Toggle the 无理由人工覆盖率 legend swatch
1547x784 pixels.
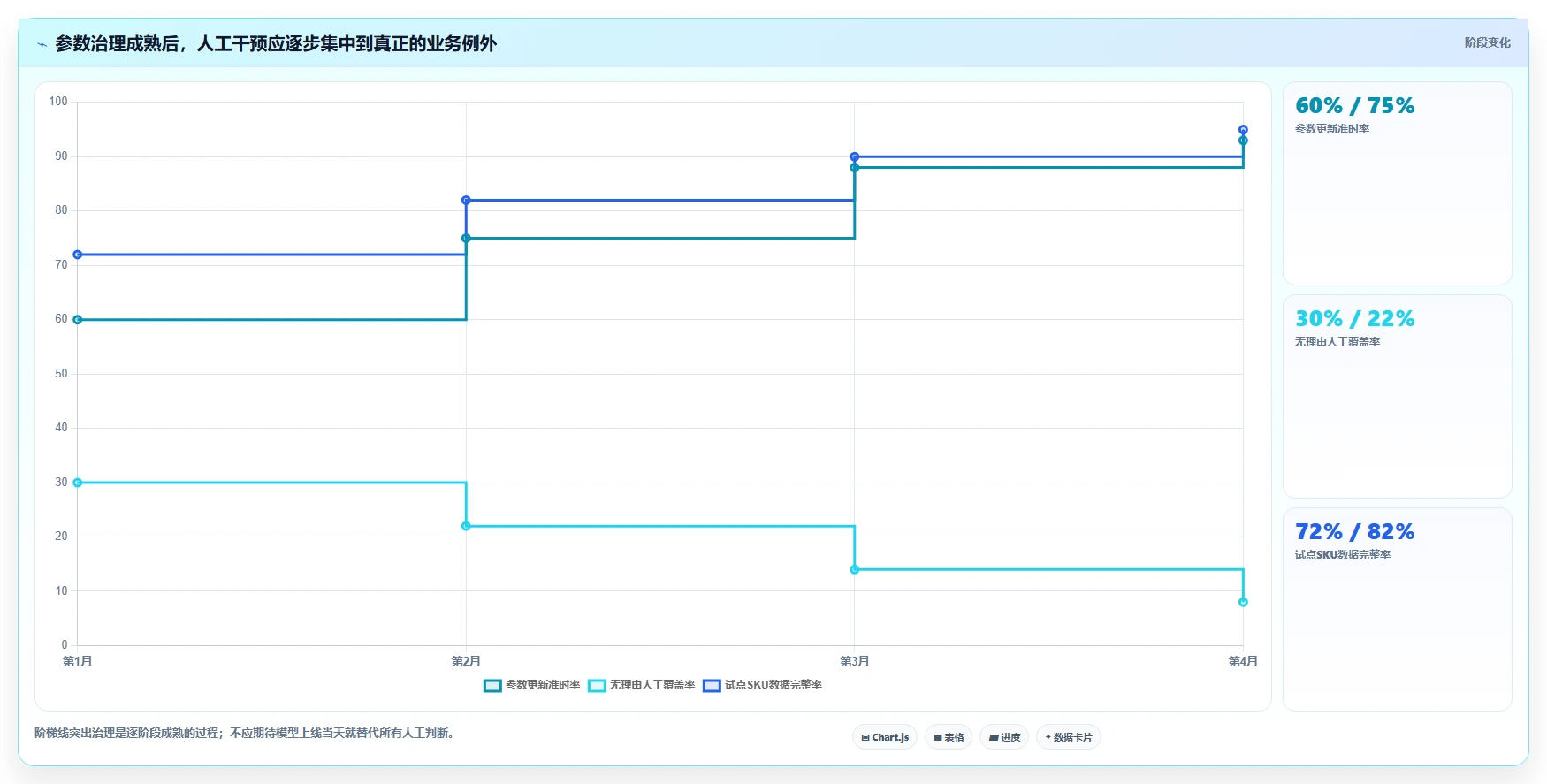coord(597,685)
